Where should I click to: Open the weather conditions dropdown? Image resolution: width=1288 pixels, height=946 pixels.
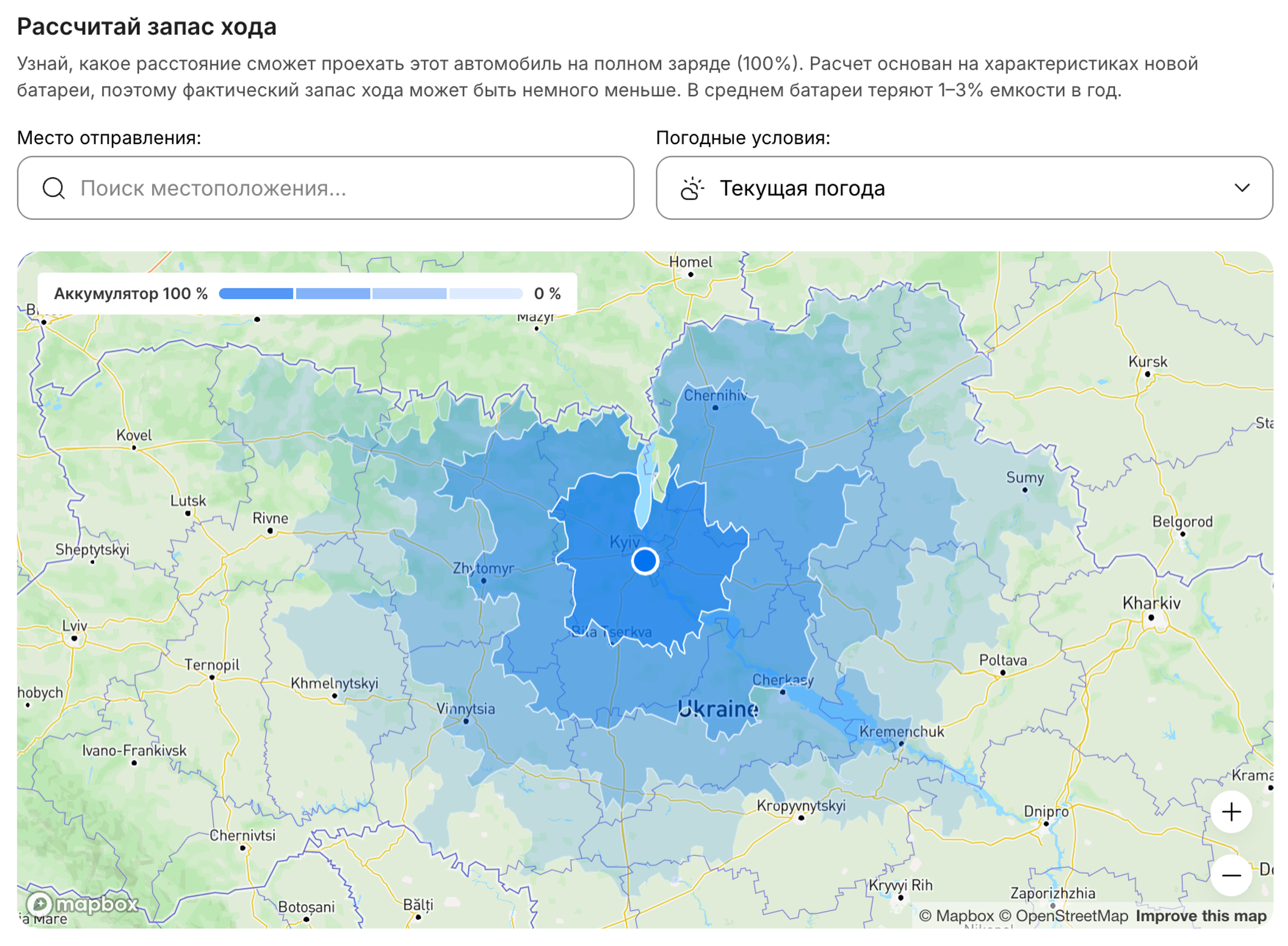point(964,188)
